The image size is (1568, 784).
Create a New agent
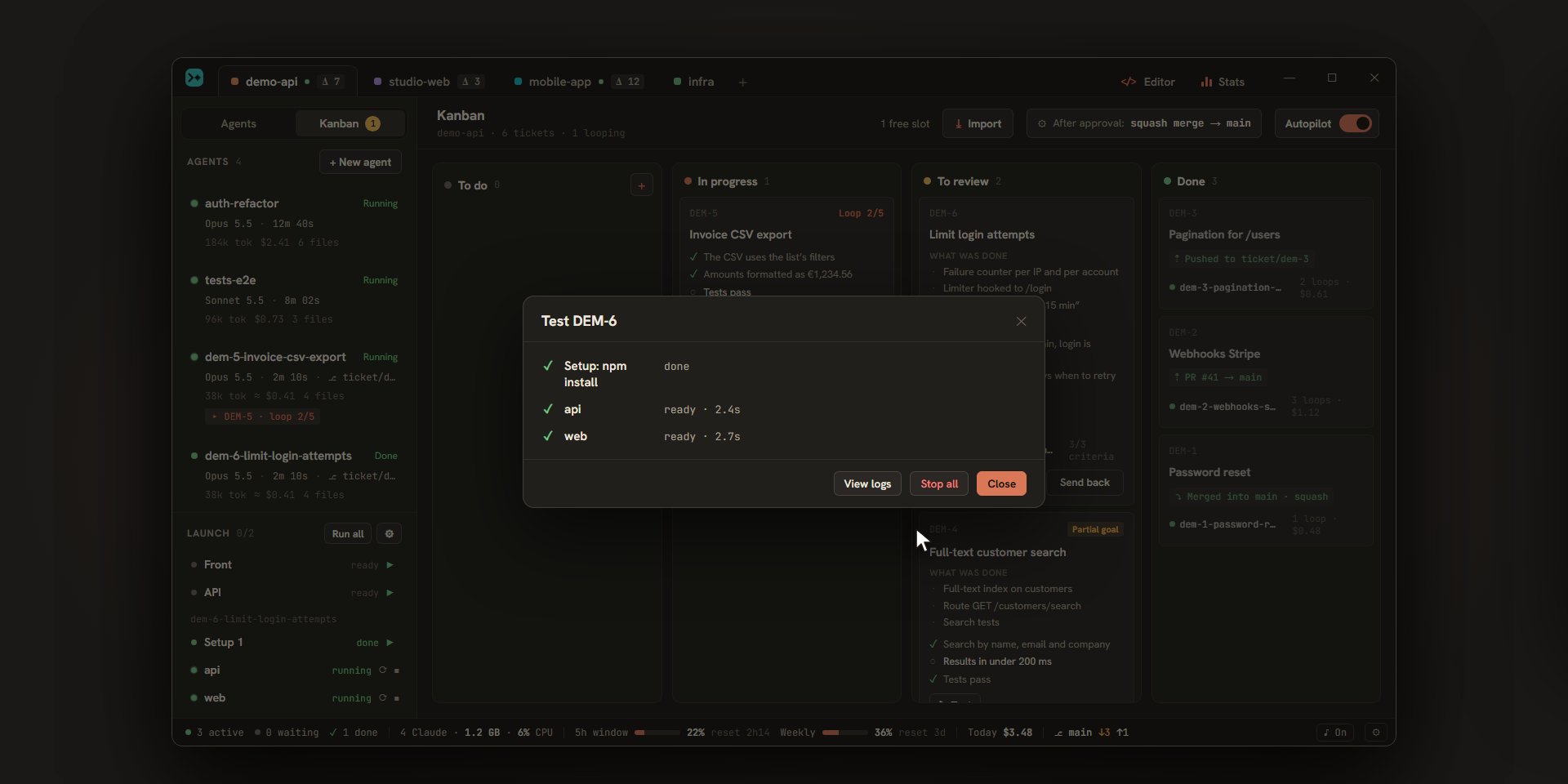click(360, 162)
